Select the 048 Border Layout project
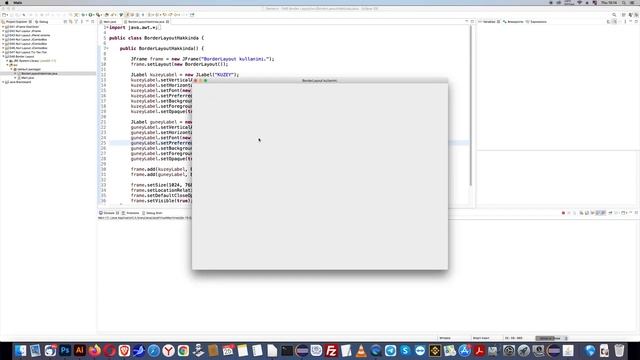This screenshot has width=640, height=360. click(x=21, y=56)
